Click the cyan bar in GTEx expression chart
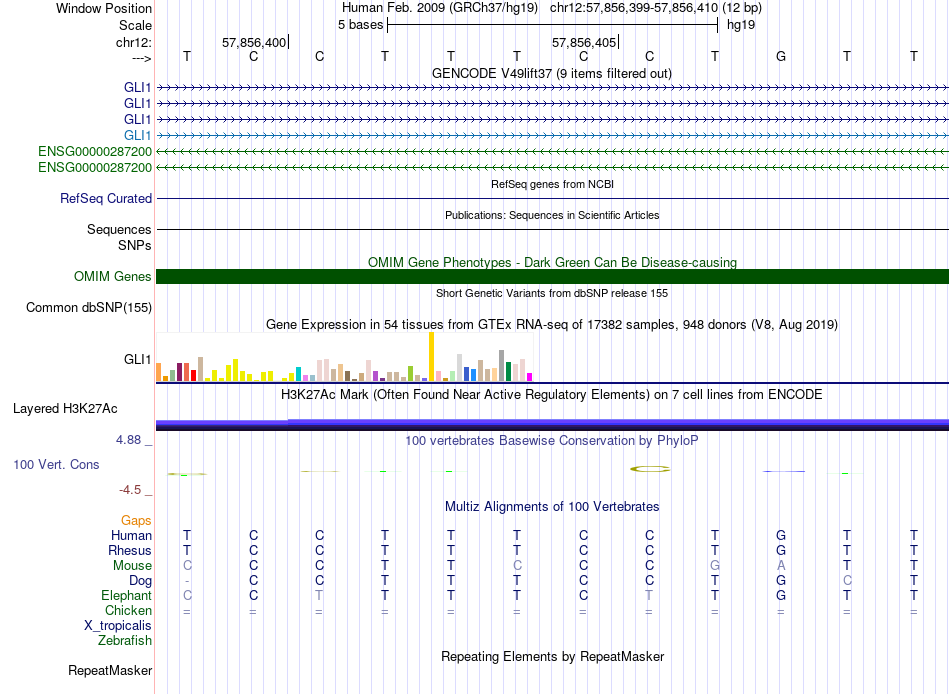Image resolution: width=950 pixels, height=694 pixels. click(x=299, y=374)
